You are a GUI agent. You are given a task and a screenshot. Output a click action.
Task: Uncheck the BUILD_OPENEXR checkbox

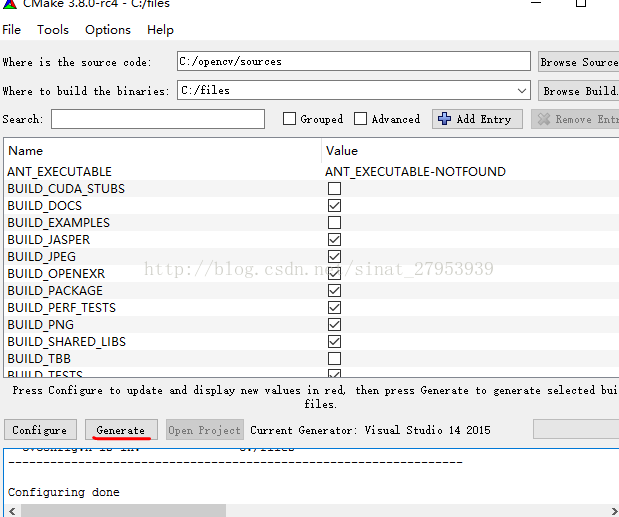tap(334, 273)
